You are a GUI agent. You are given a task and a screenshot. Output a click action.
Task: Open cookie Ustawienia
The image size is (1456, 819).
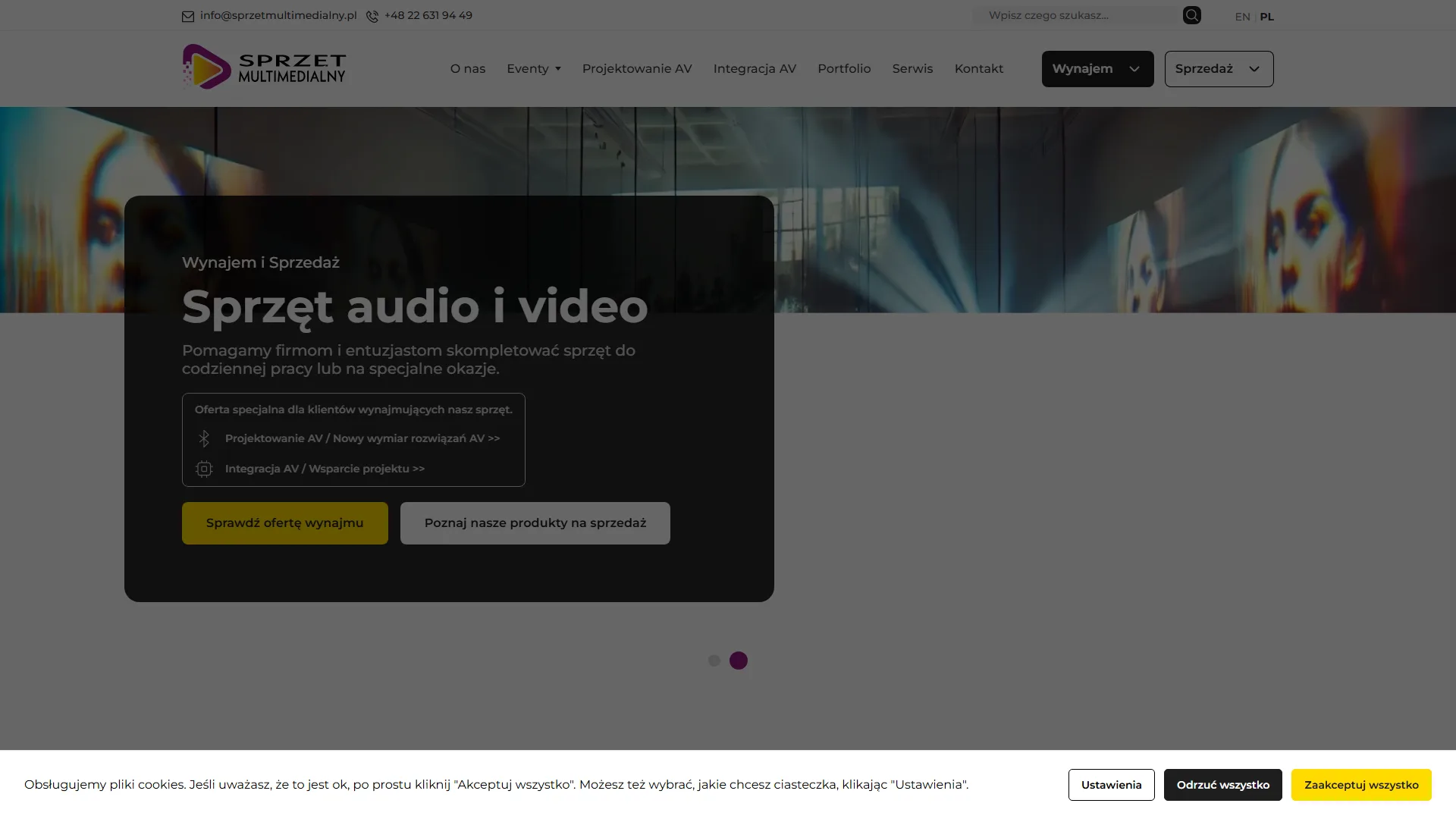pos(1111,785)
